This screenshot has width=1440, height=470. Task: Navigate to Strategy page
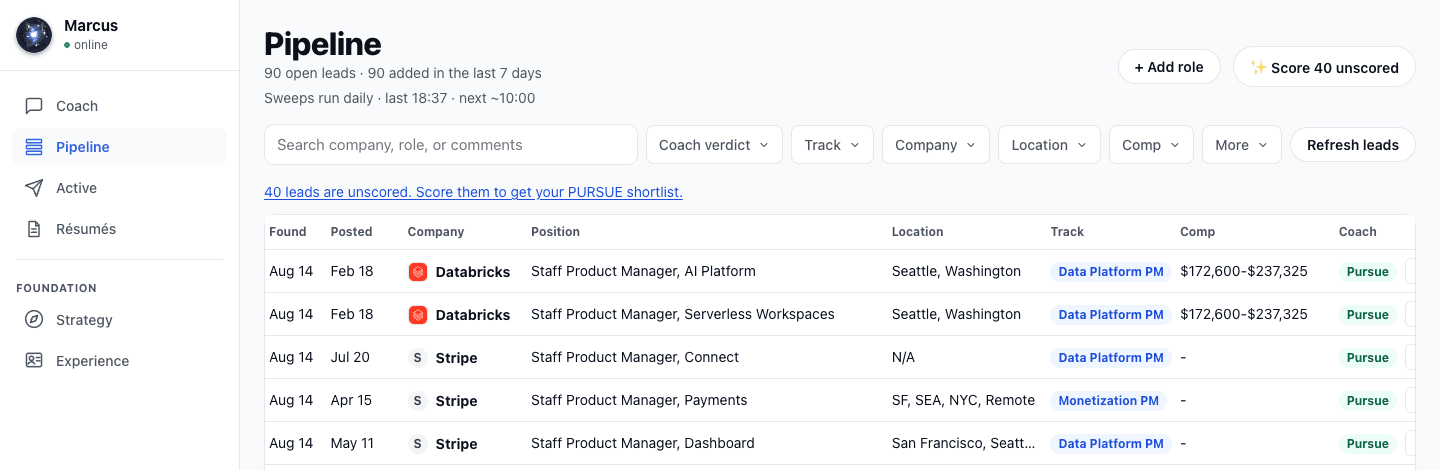click(120, 320)
